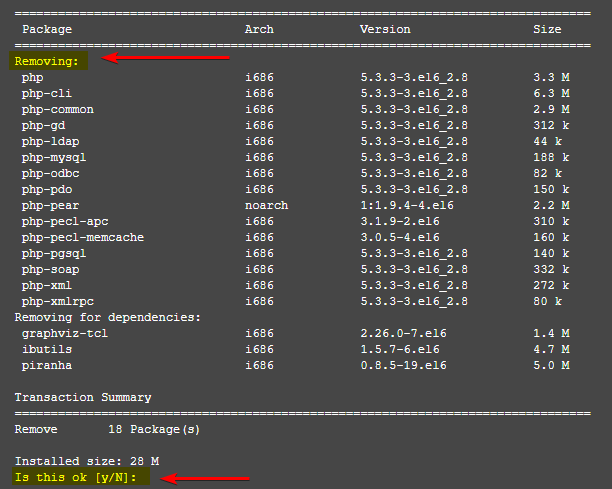Click version '3.1.9-2.el6' of php-pecl-apc
Viewport: 612px width, 489px height.
click(400, 221)
